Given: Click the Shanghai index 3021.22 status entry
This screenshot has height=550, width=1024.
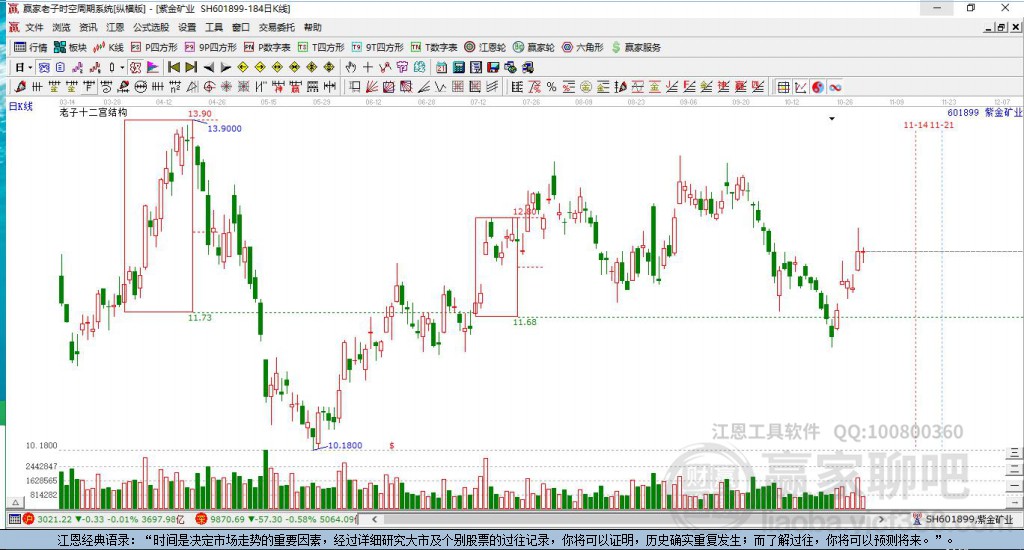Looking at the screenshot, I should (104, 519).
